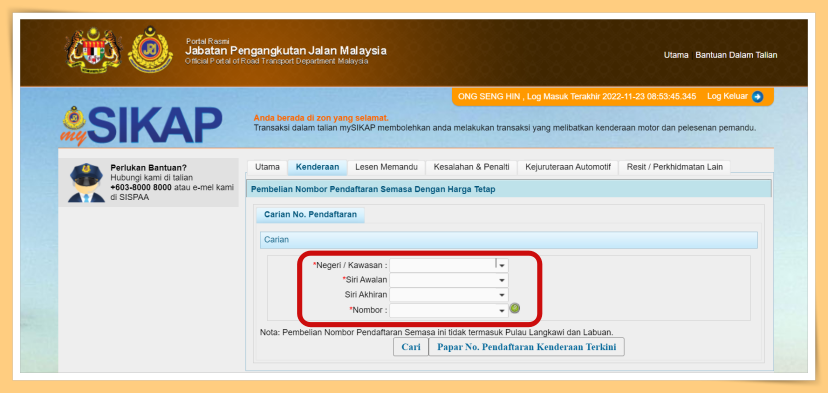
Task: Click the ONG SENG HIN login info text
Action: pos(577,97)
